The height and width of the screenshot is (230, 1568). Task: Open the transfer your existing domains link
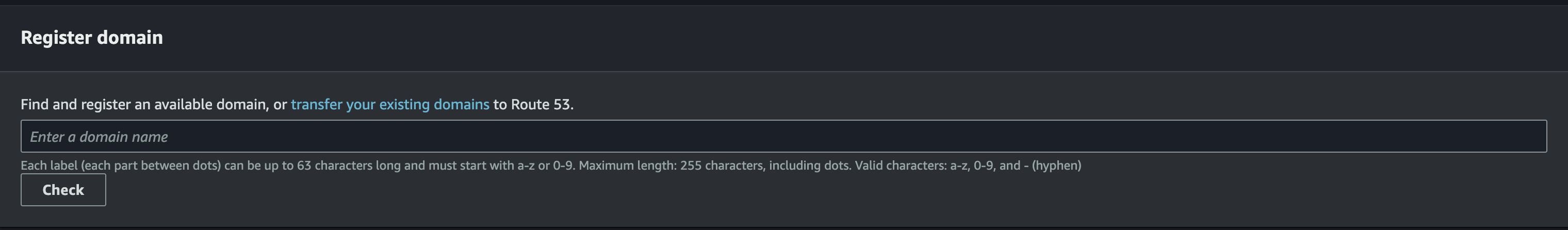pyautogui.click(x=389, y=105)
